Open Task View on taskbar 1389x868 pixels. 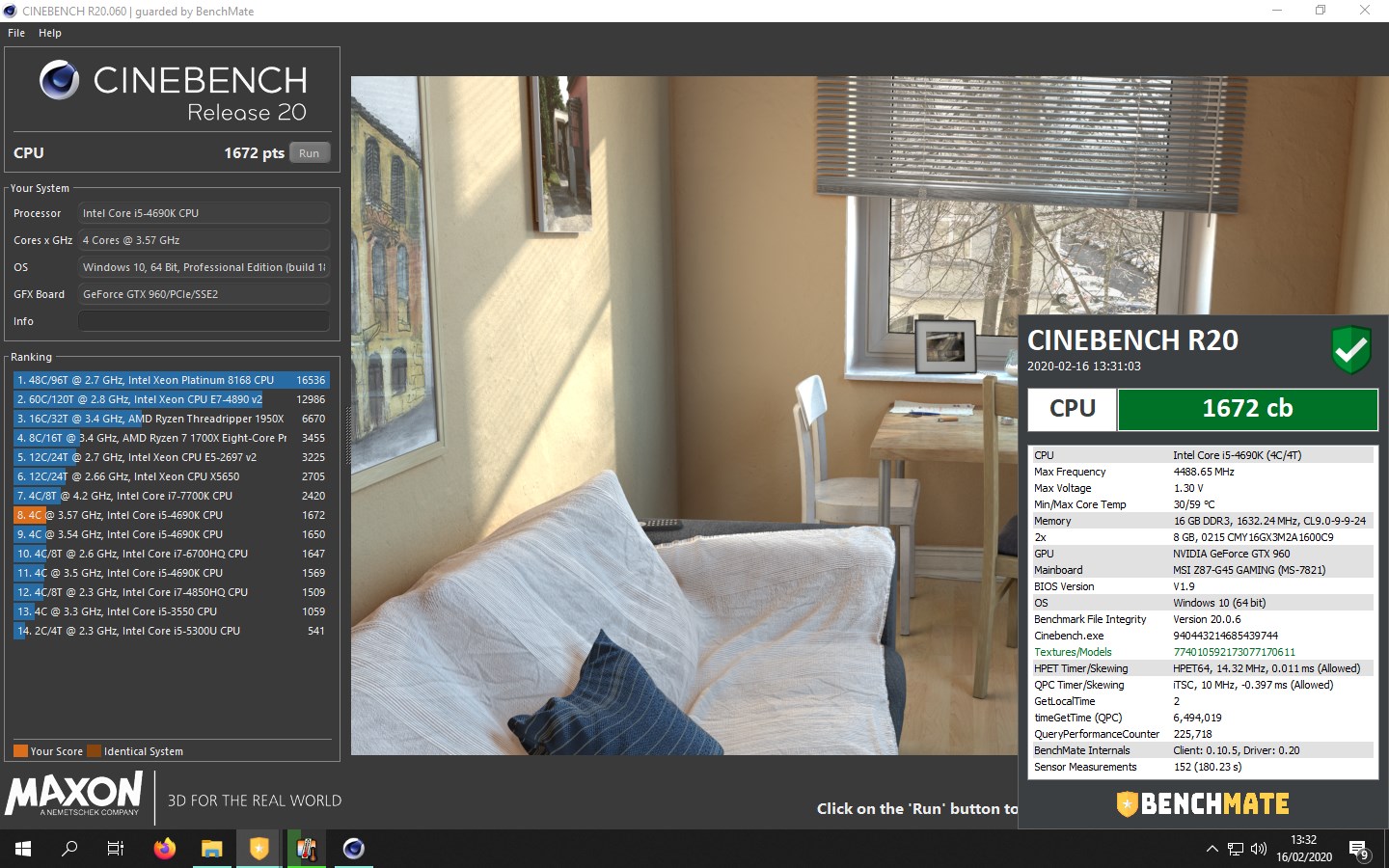coord(116,849)
